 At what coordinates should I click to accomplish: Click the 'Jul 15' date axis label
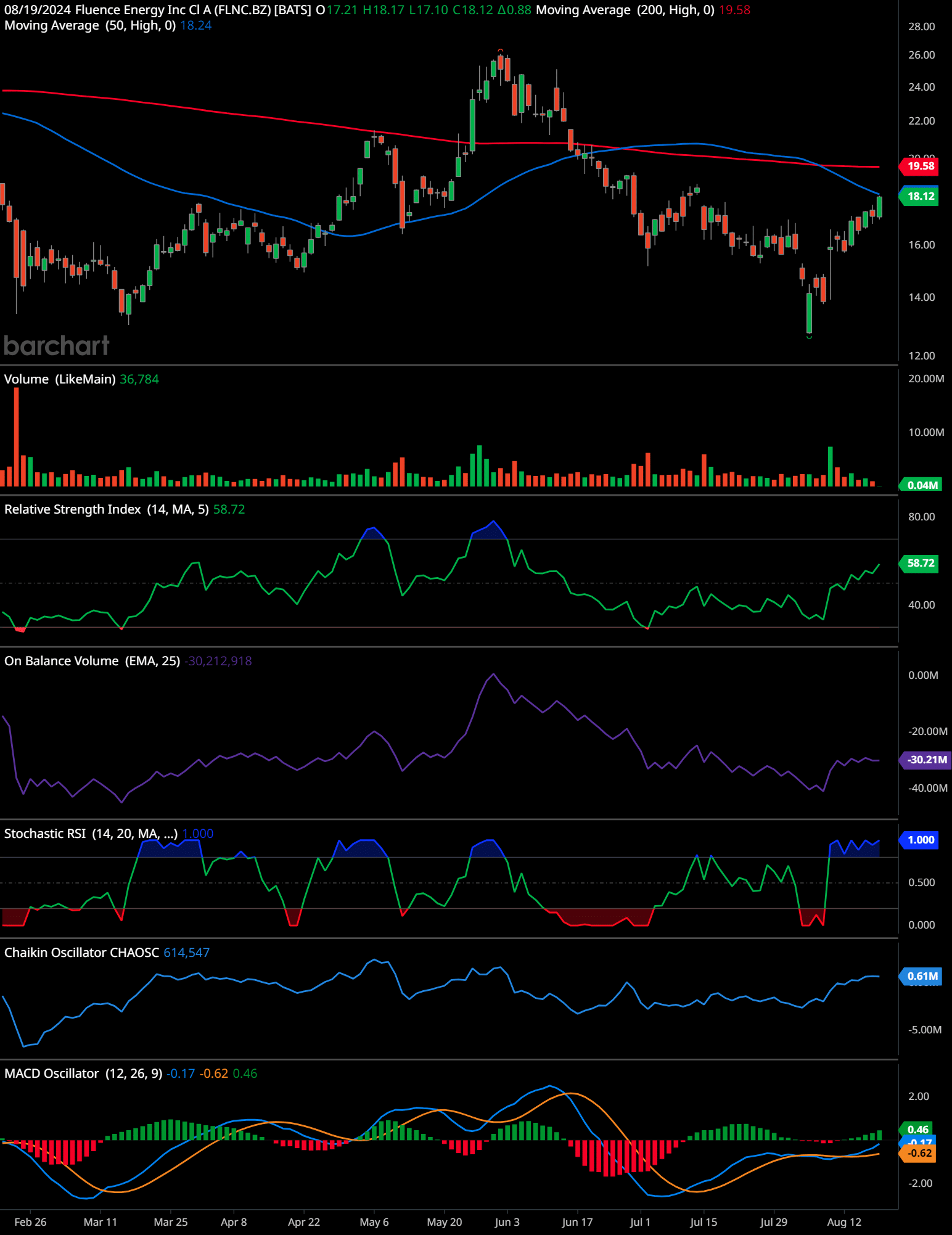coord(704,1222)
